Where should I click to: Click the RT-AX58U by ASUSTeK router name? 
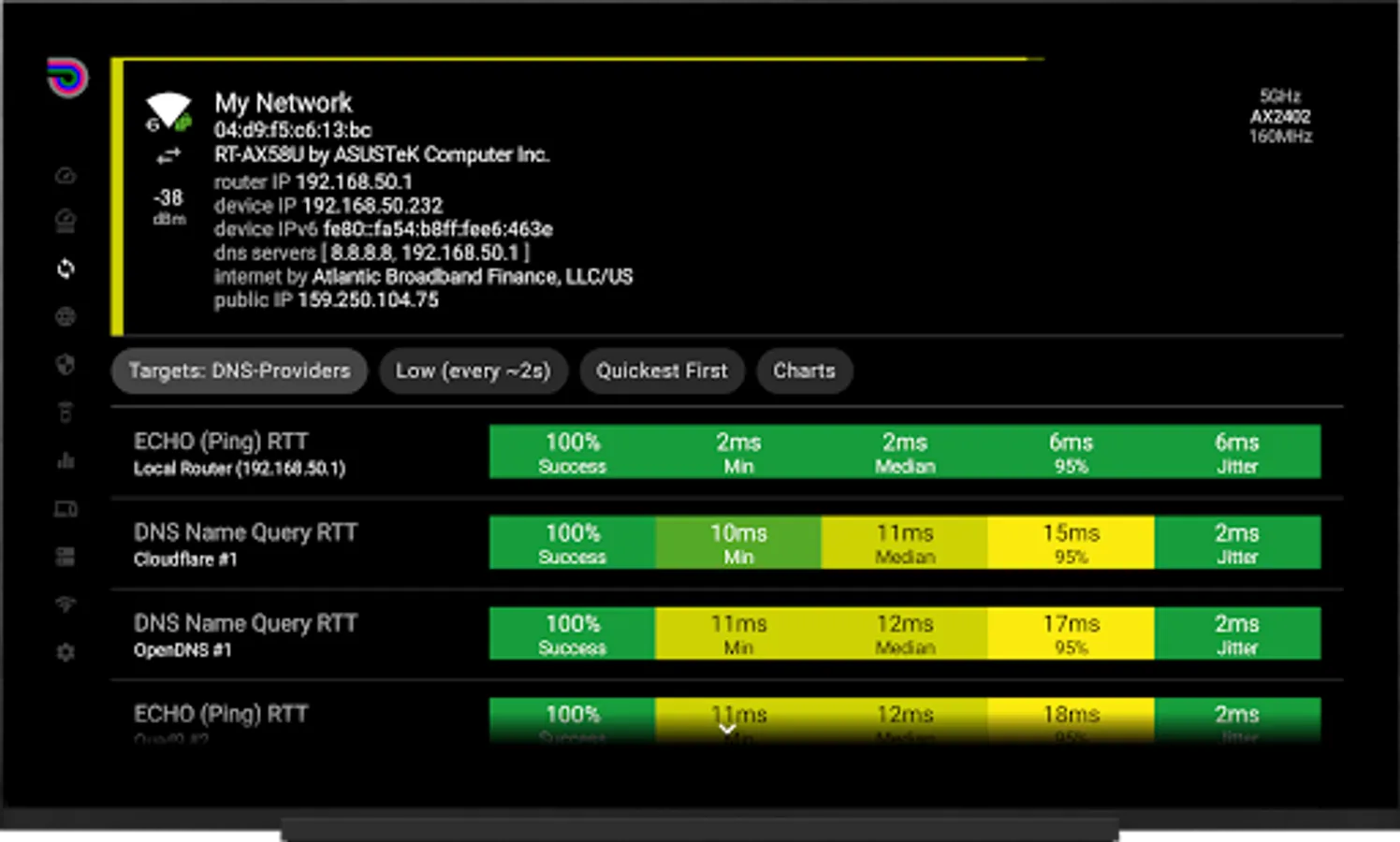click(382, 154)
